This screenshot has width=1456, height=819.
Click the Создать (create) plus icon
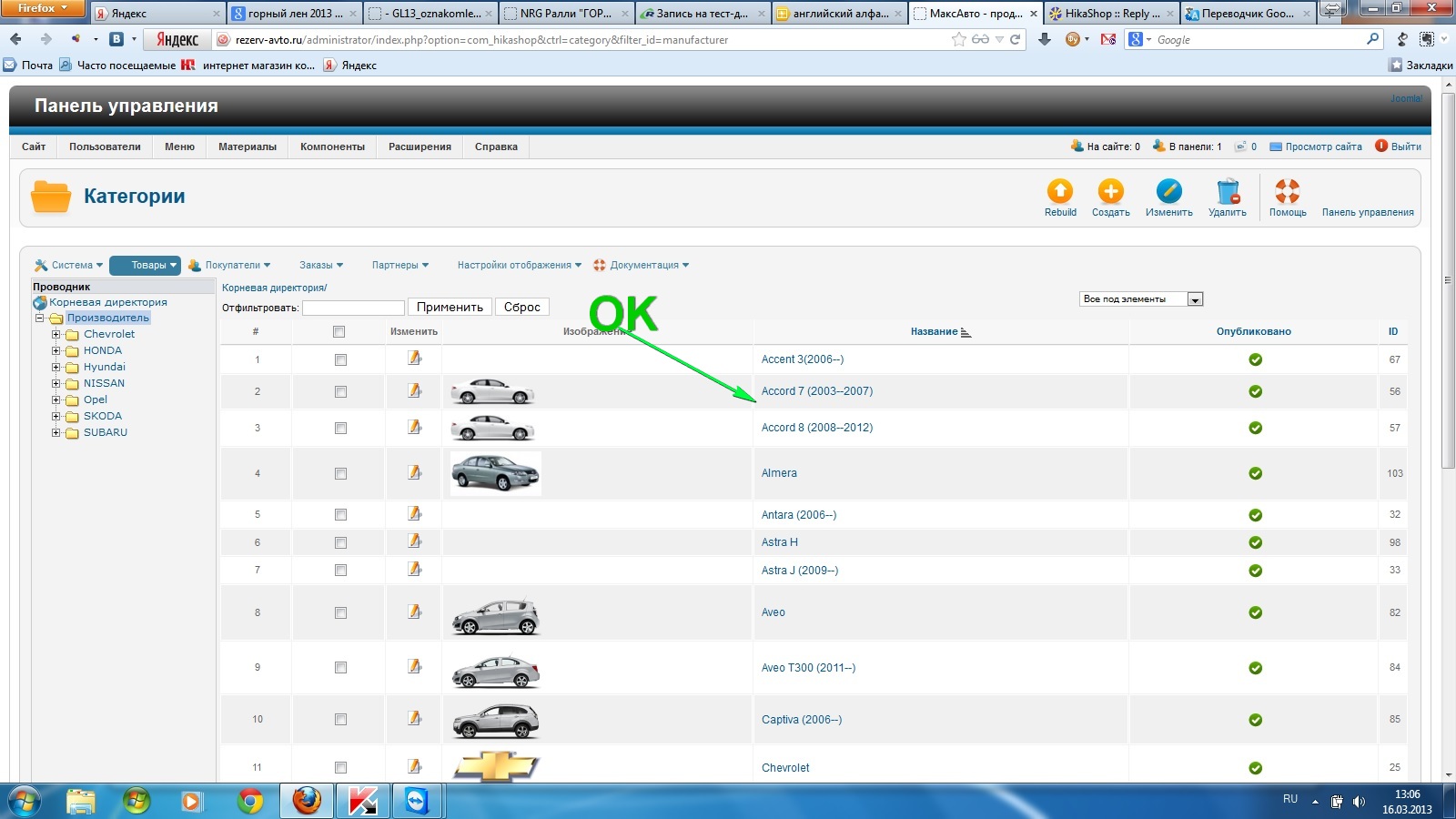[x=1110, y=191]
